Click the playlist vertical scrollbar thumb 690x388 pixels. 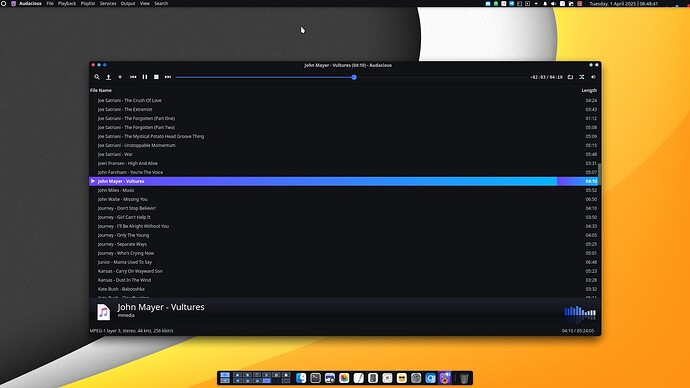coord(599,174)
